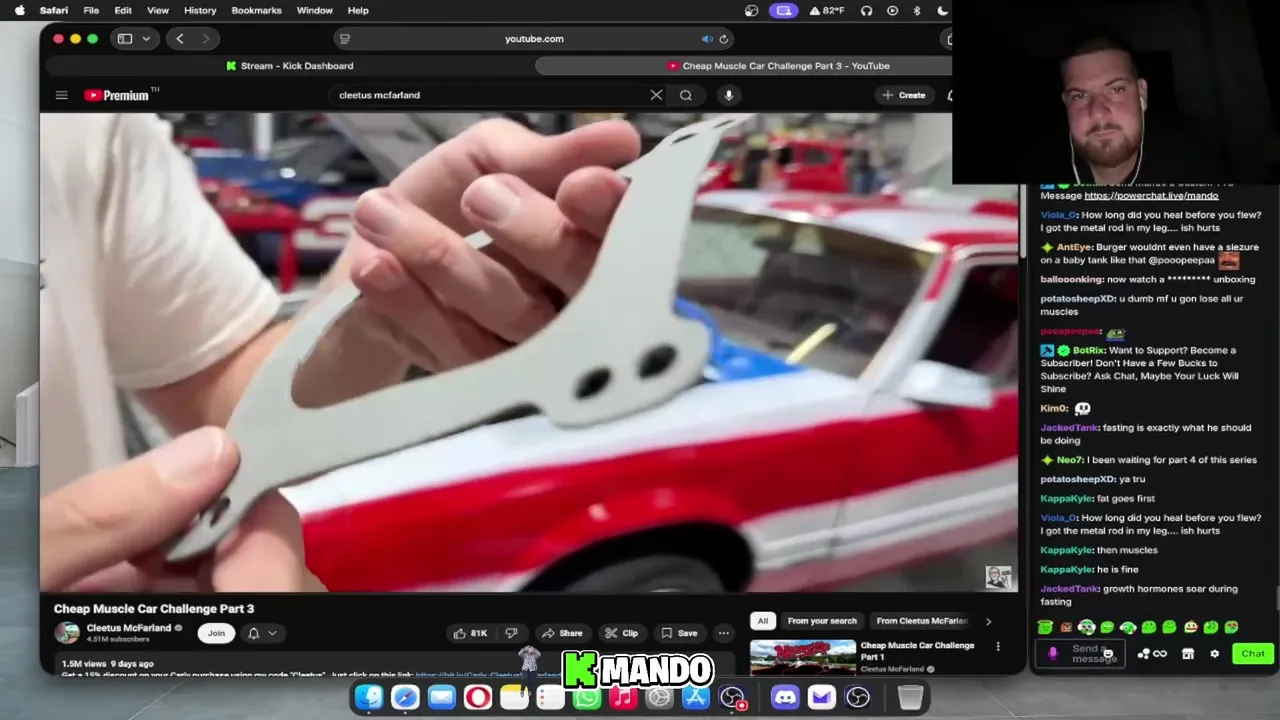Image resolution: width=1280 pixels, height=720 pixels.
Task: Click the video player frame
Action: tap(528, 352)
